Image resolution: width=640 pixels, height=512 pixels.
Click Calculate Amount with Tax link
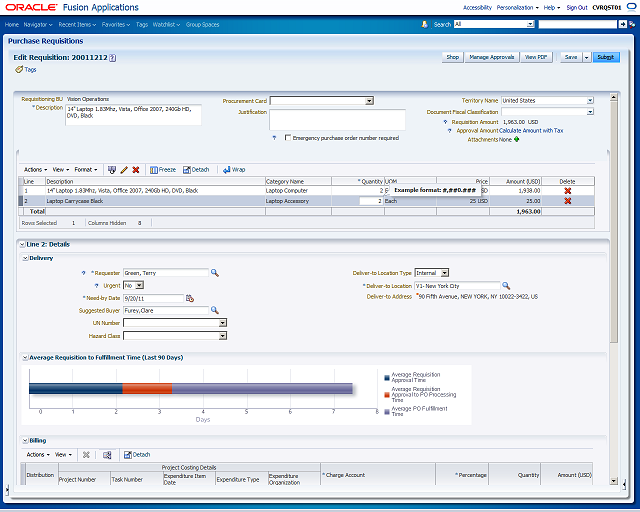531,131
